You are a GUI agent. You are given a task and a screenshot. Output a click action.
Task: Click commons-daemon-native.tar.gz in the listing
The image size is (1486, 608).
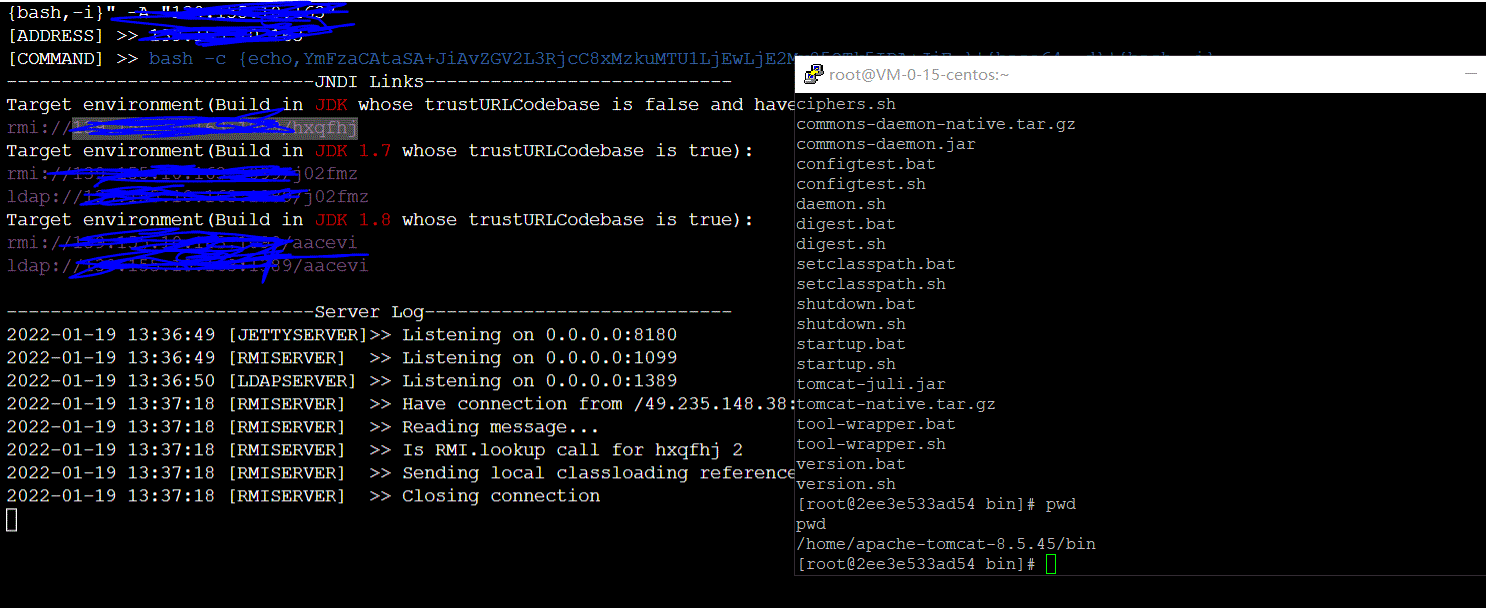click(x=936, y=124)
